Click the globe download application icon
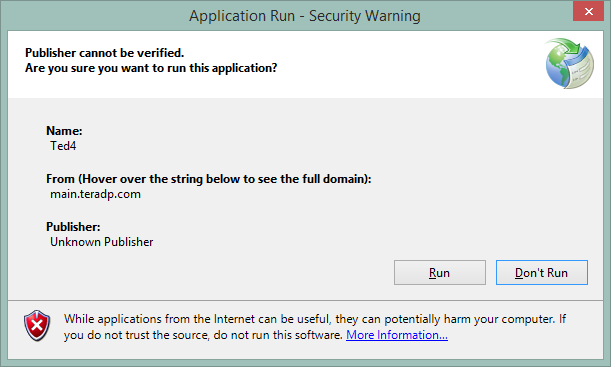 (569, 63)
